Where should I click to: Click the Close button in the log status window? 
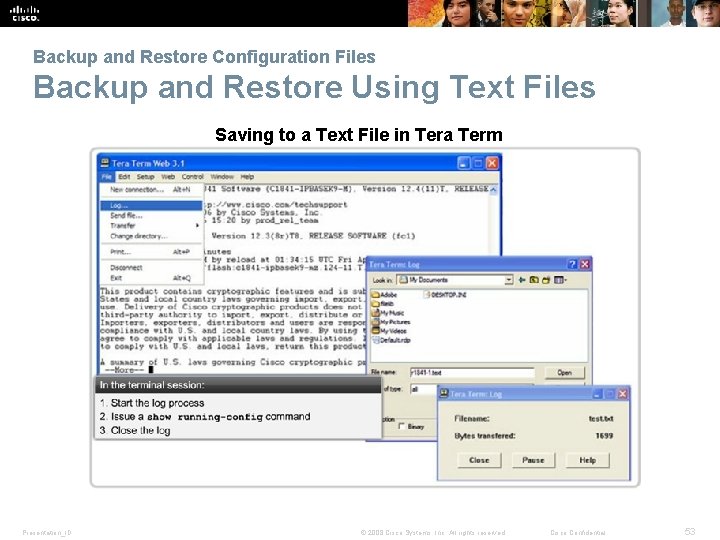click(x=479, y=460)
